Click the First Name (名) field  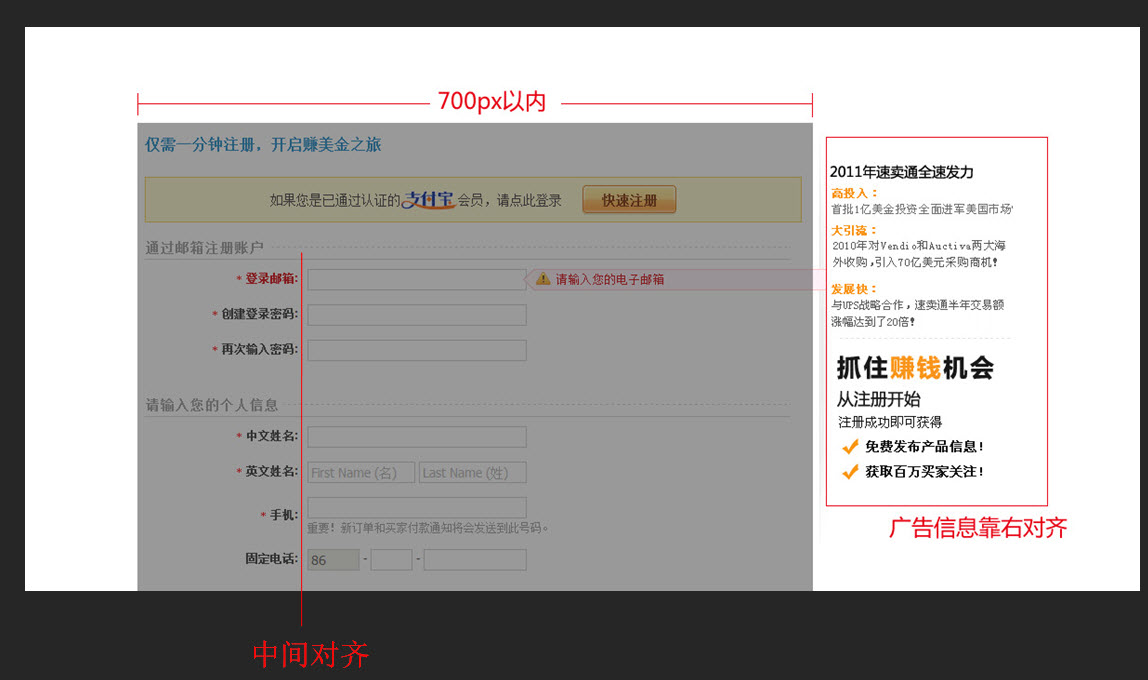(361, 473)
